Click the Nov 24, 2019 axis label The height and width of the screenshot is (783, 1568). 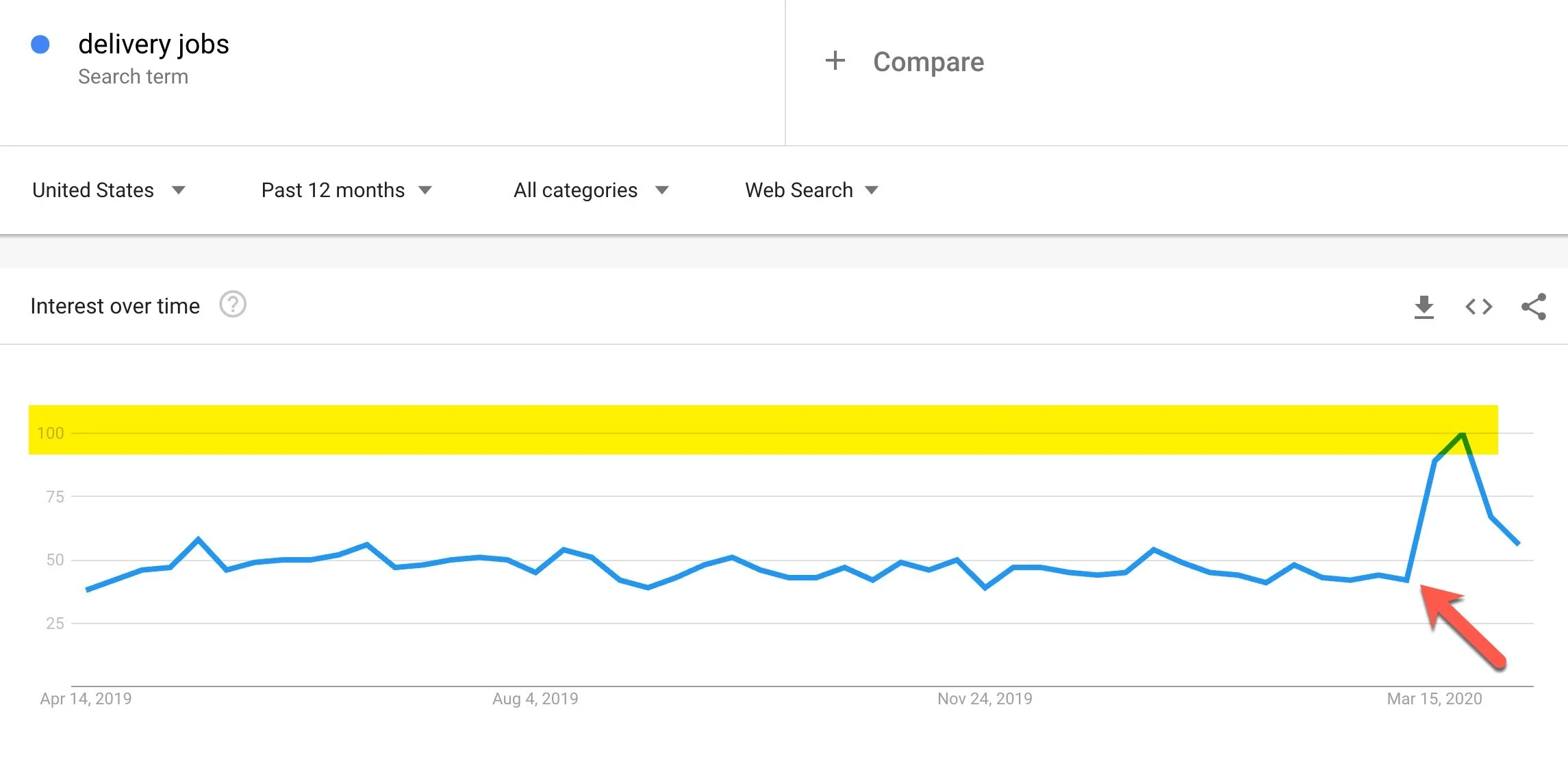point(985,699)
